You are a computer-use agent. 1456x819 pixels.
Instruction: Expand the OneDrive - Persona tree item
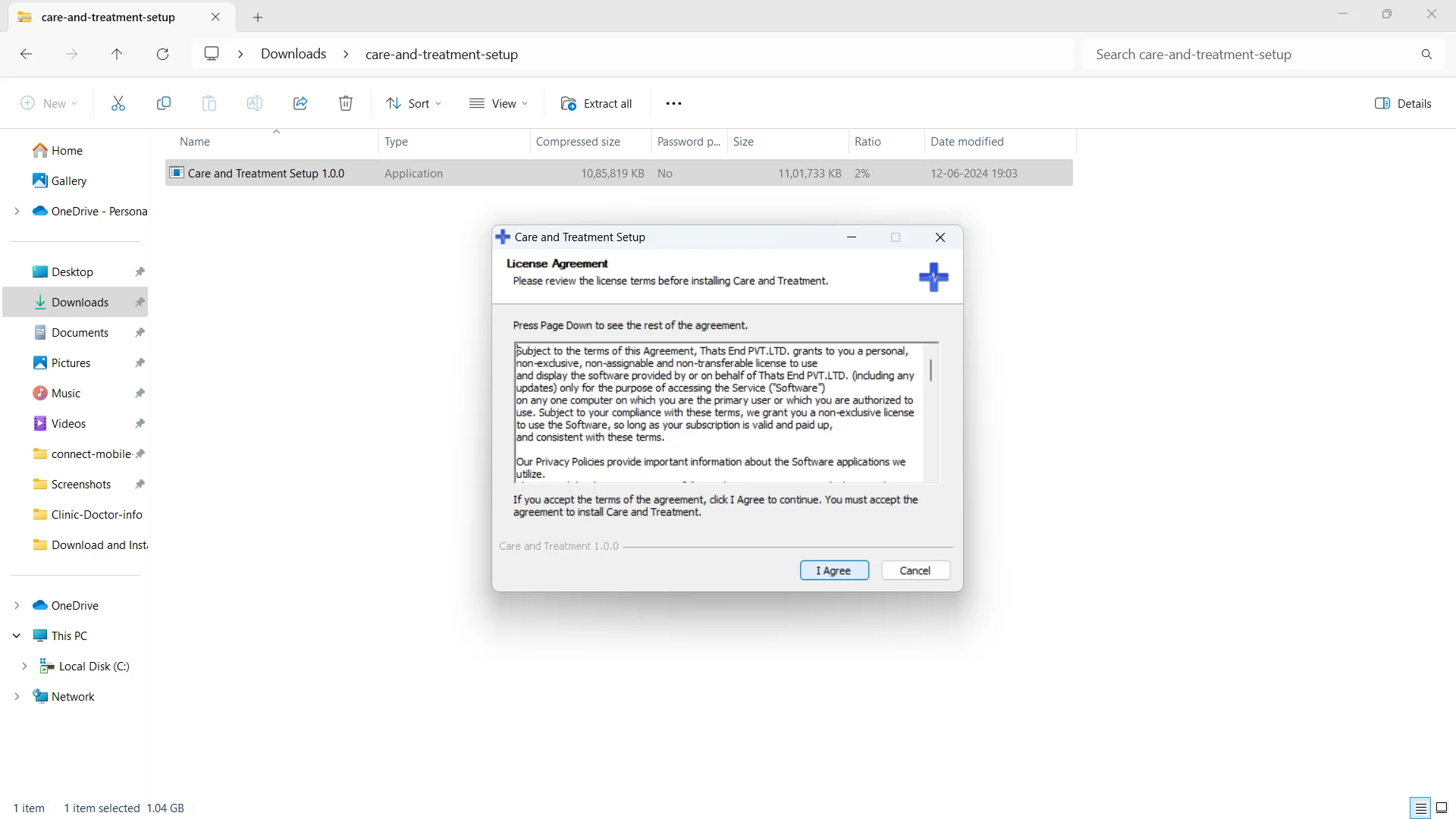[15, 210]
